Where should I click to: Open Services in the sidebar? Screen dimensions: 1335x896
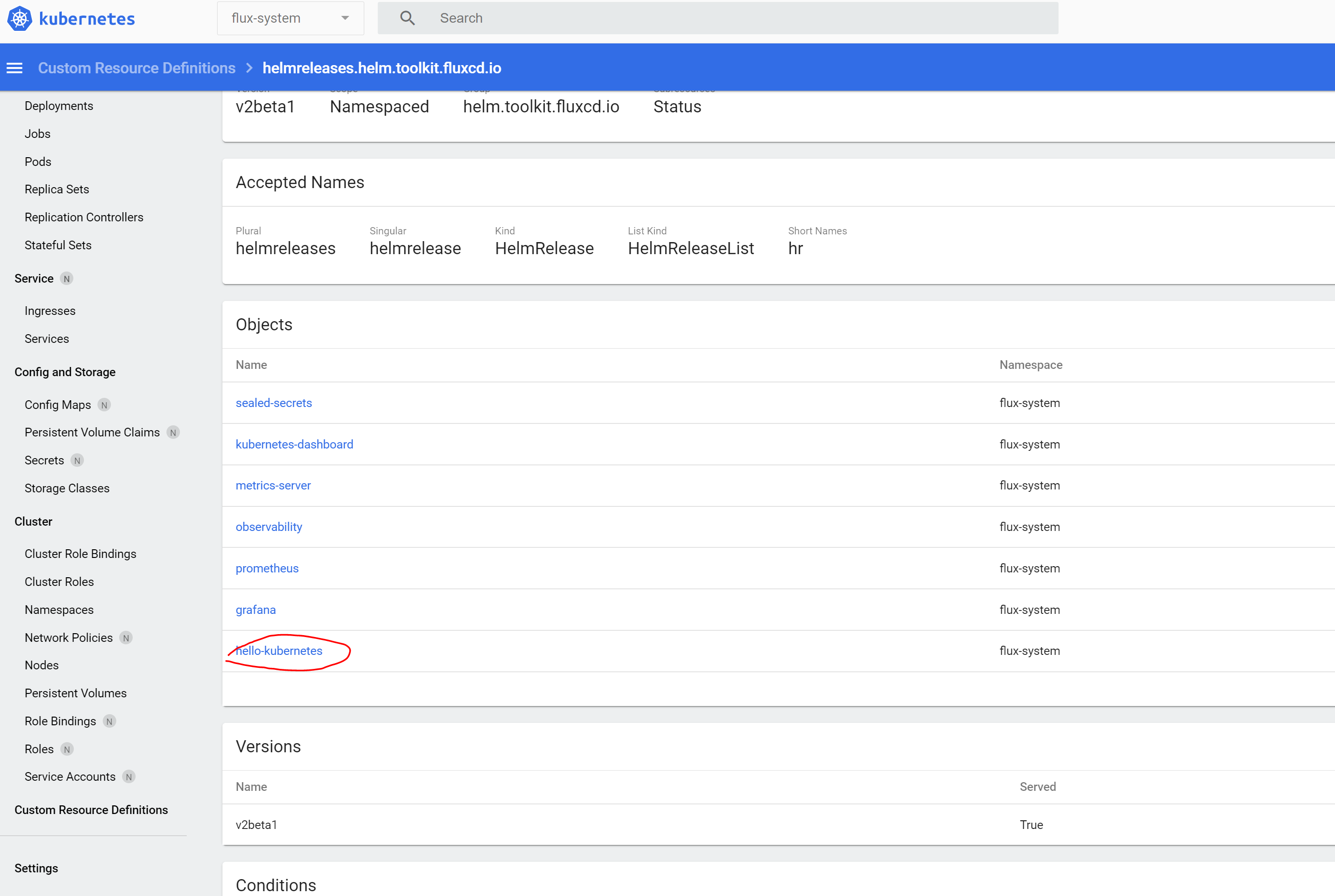(x=47, y=339)
